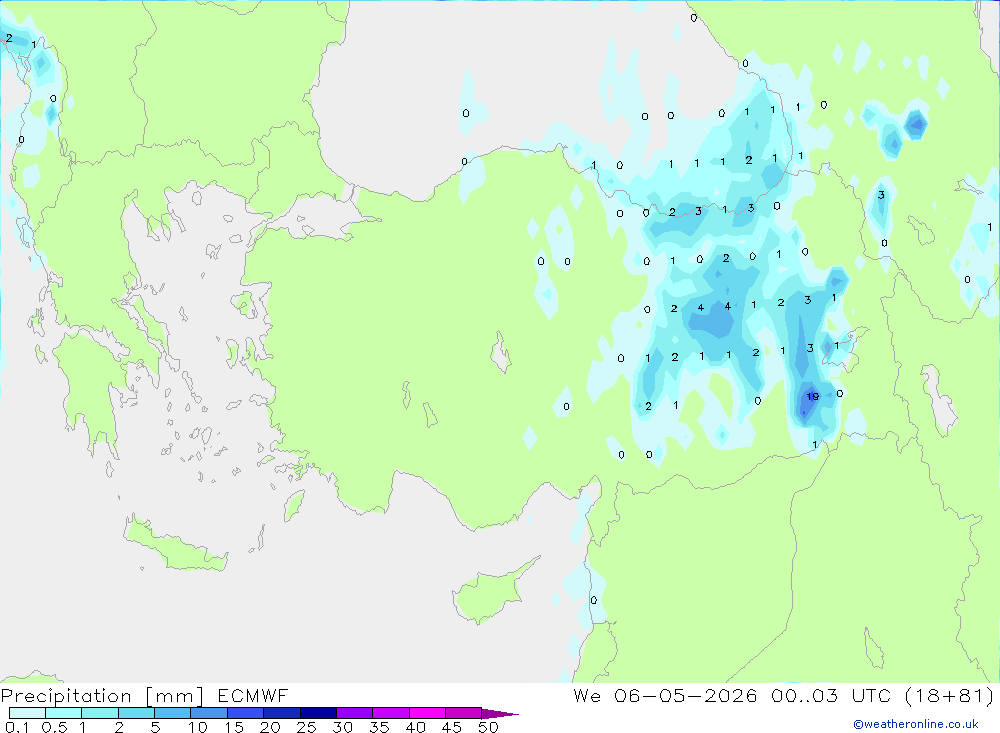Pick the 15–20 mm legend swatch

[x=246, y=713]
